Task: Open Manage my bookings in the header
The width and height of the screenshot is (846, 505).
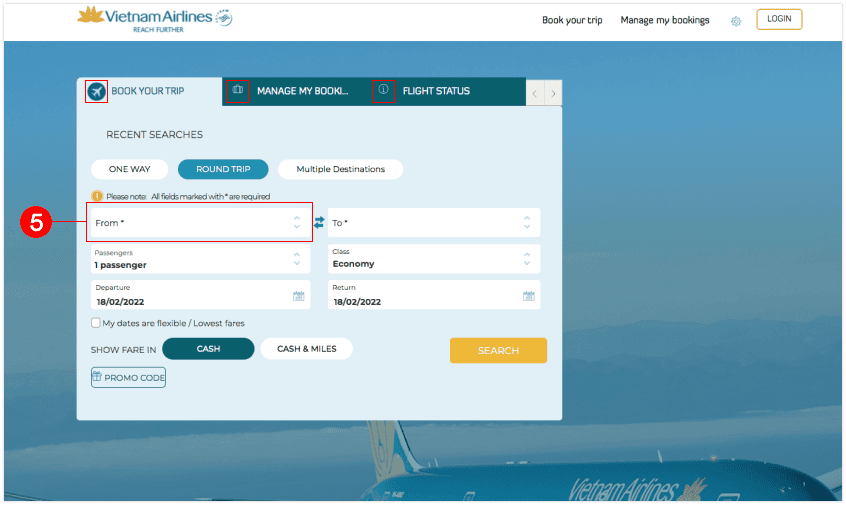Action: click(x=665, y=20)
